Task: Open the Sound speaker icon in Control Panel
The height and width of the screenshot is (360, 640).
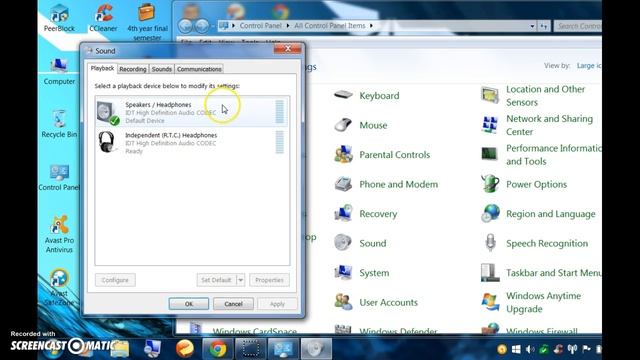Action: click(x=343, y=243)
